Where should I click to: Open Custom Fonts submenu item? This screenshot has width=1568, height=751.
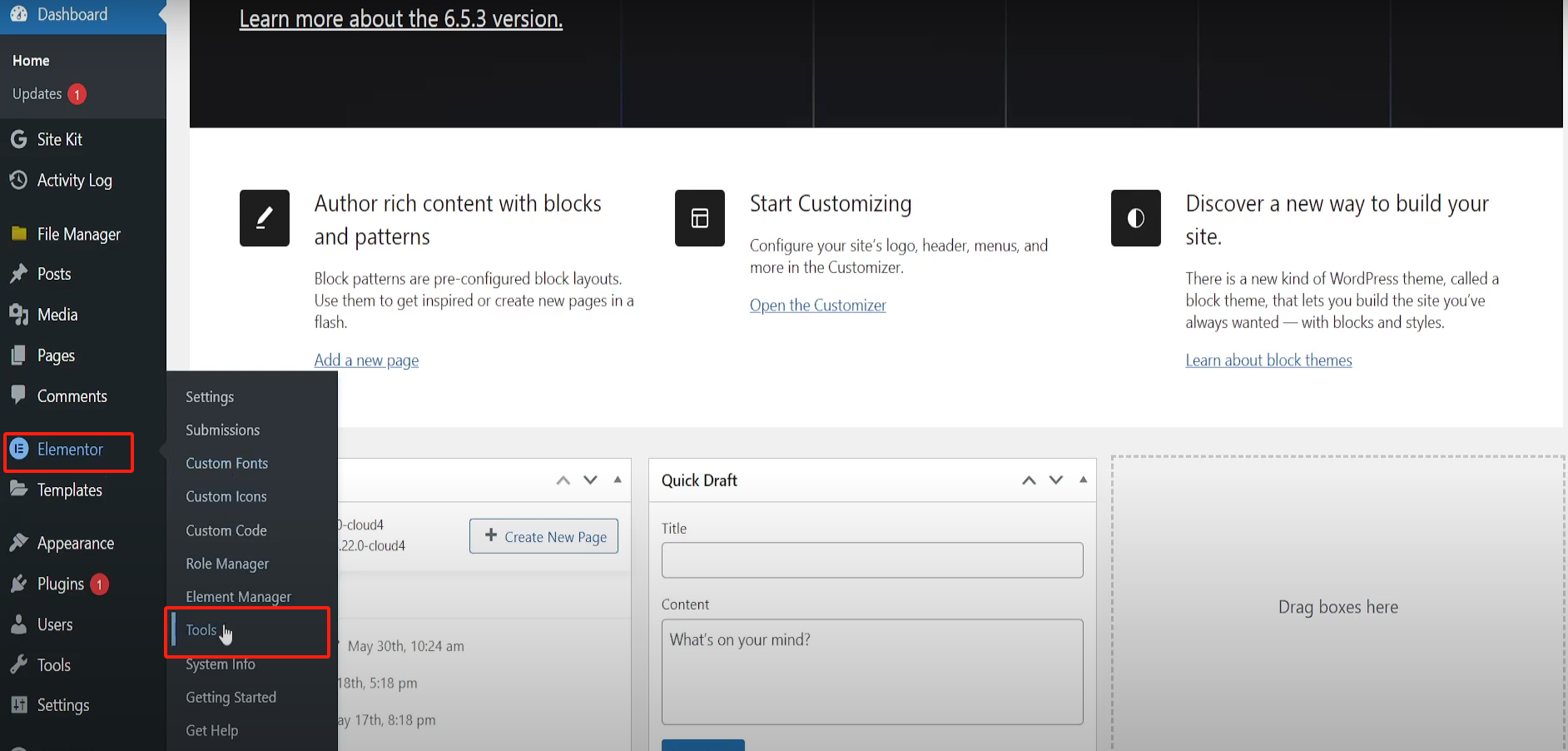226,463
